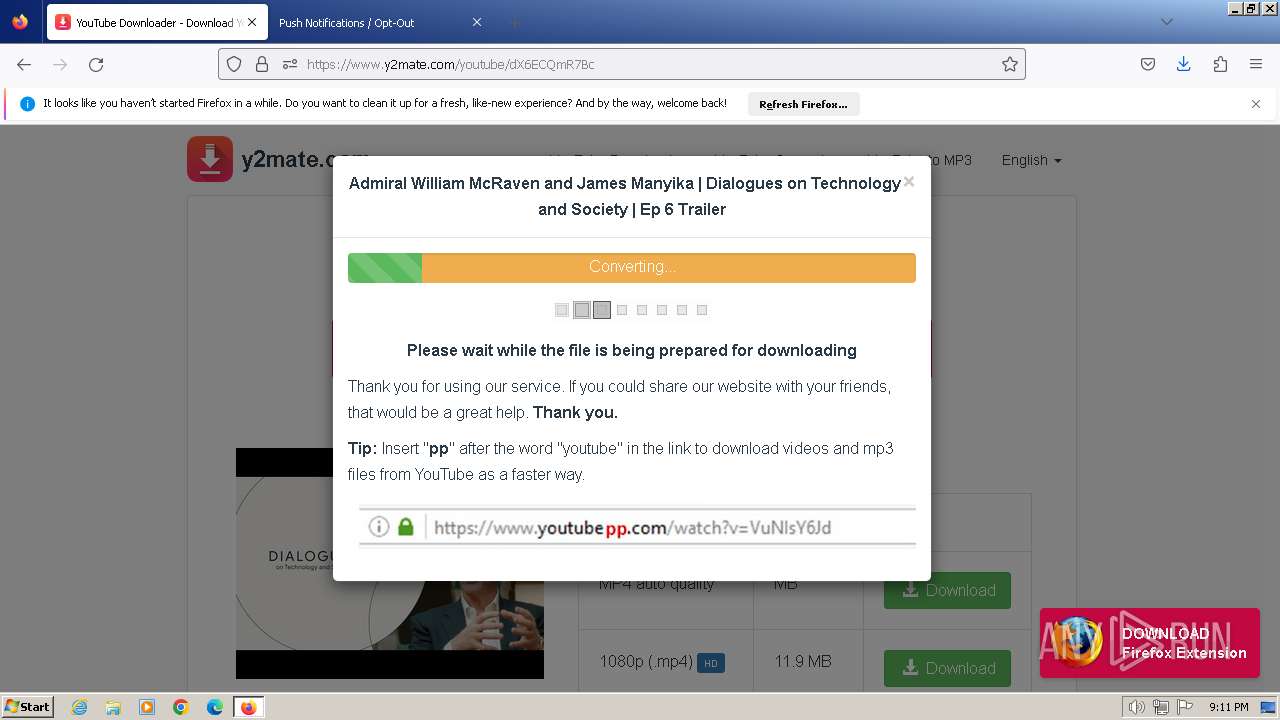Reload the current page
Viewport: 1280px width, 720px height.
click(96, 64)
